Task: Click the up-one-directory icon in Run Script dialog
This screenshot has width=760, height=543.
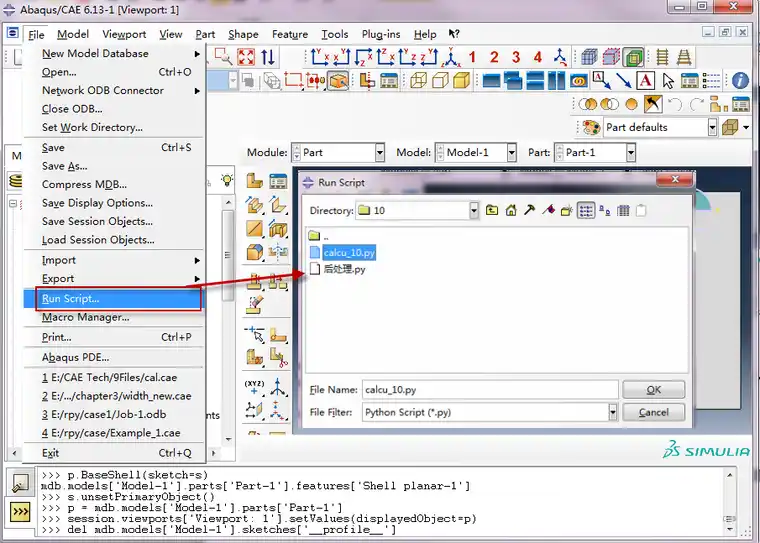Action: (492, 210)
